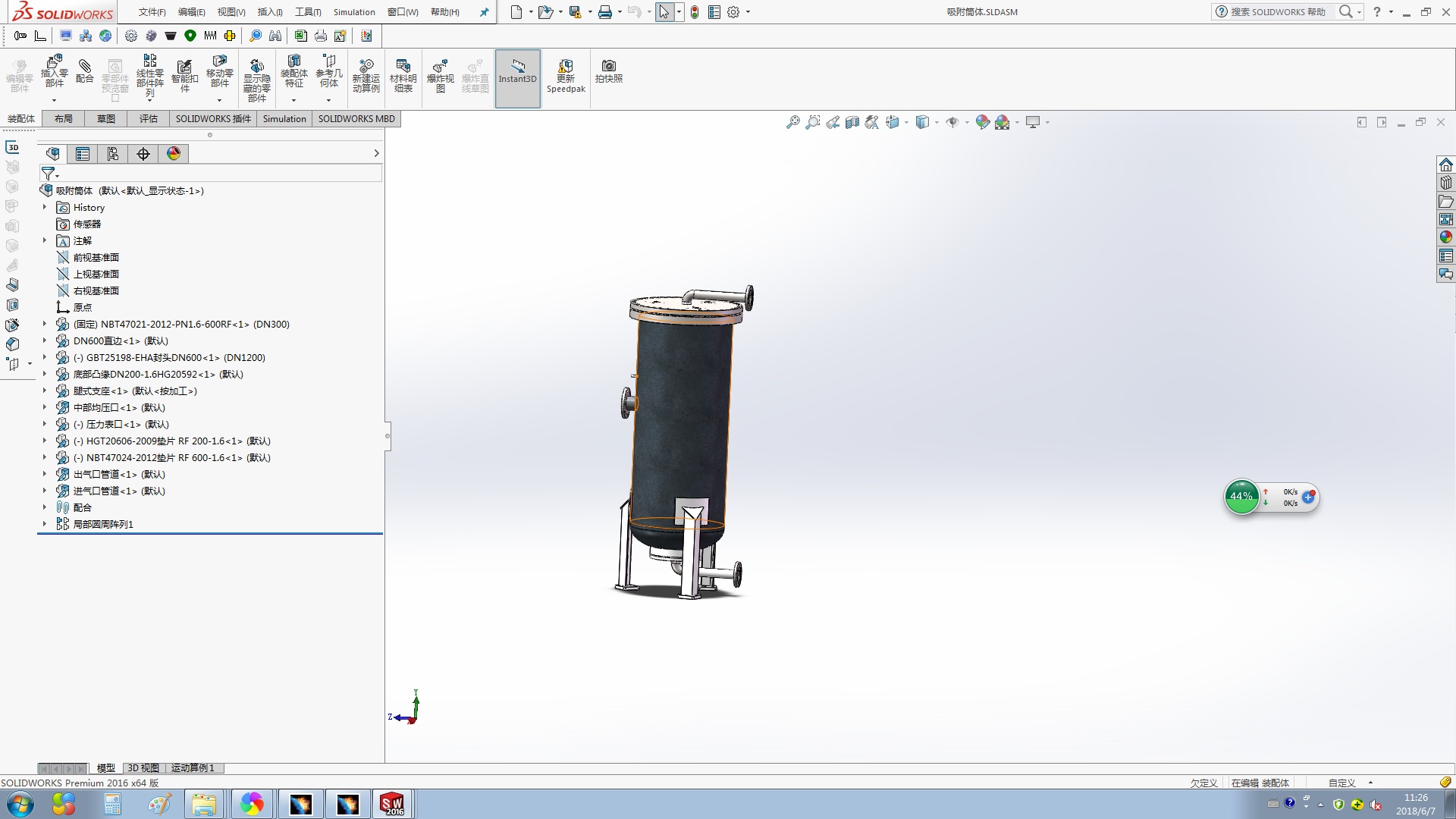Viewport: 1456px width, 819px height.
Task: Expand the History tree node
Action: click(x=44, y=207)
